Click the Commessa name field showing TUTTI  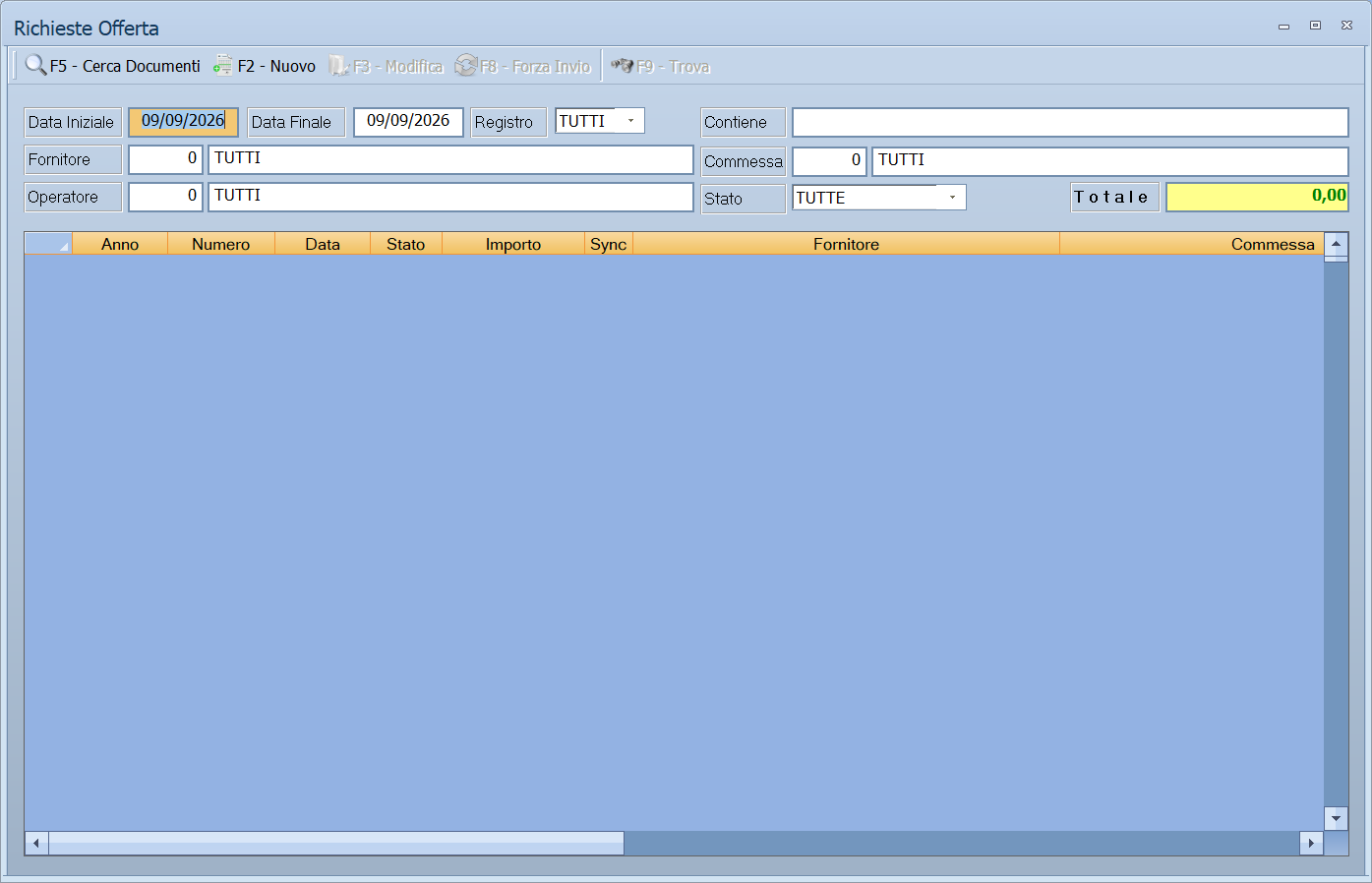1110,160
